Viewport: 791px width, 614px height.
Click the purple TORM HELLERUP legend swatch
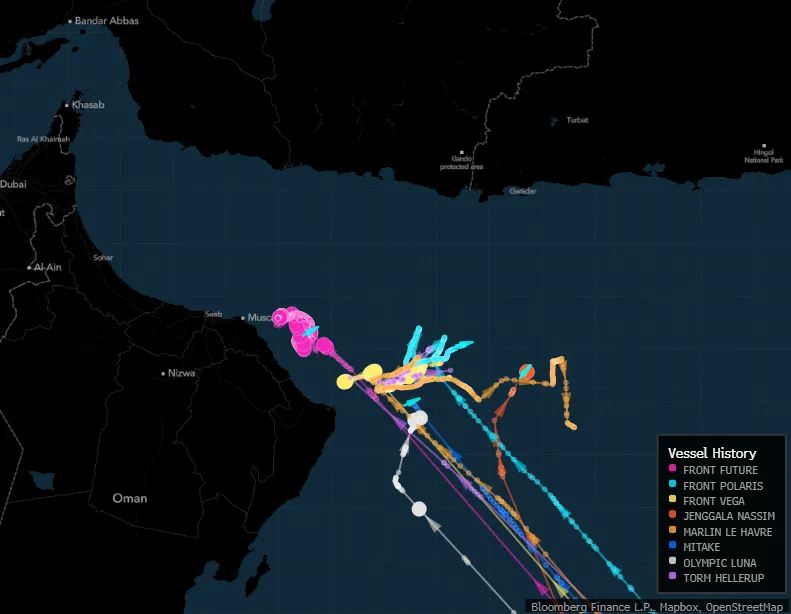673,577
